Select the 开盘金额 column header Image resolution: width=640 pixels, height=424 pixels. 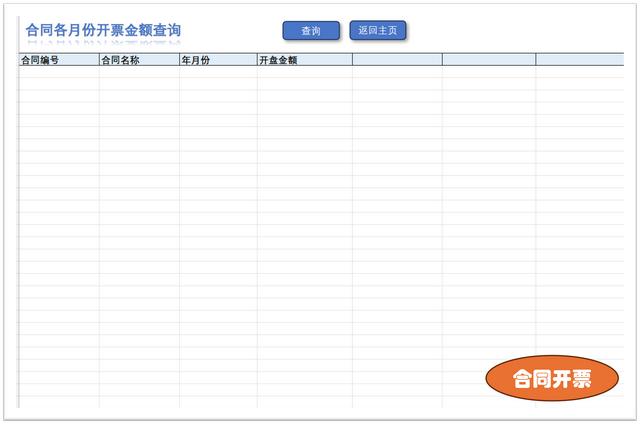305,60
